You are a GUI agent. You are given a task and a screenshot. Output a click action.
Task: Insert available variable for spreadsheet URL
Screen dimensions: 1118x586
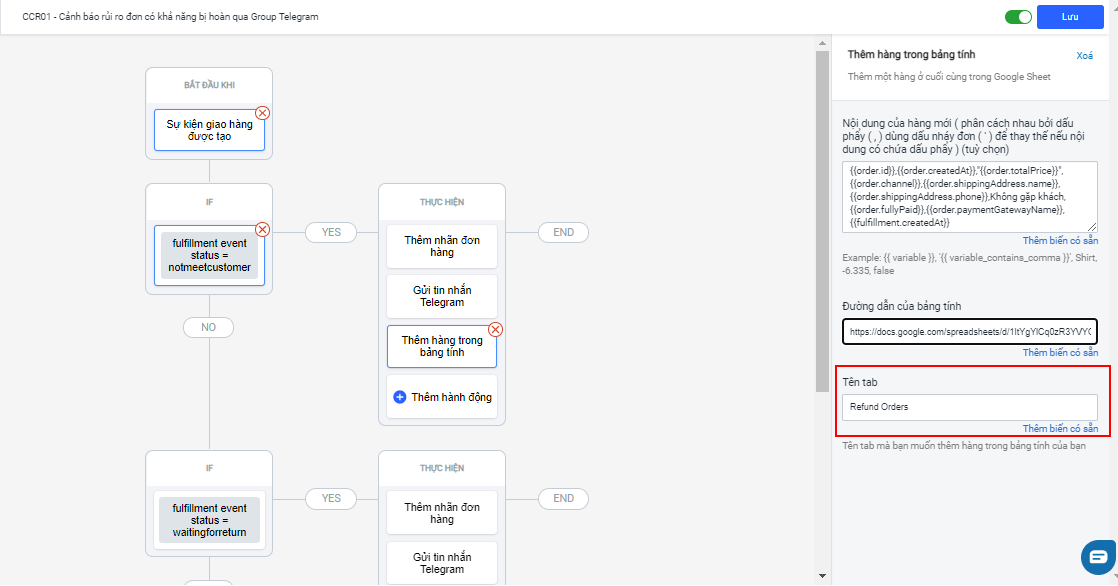(1060, 353)
